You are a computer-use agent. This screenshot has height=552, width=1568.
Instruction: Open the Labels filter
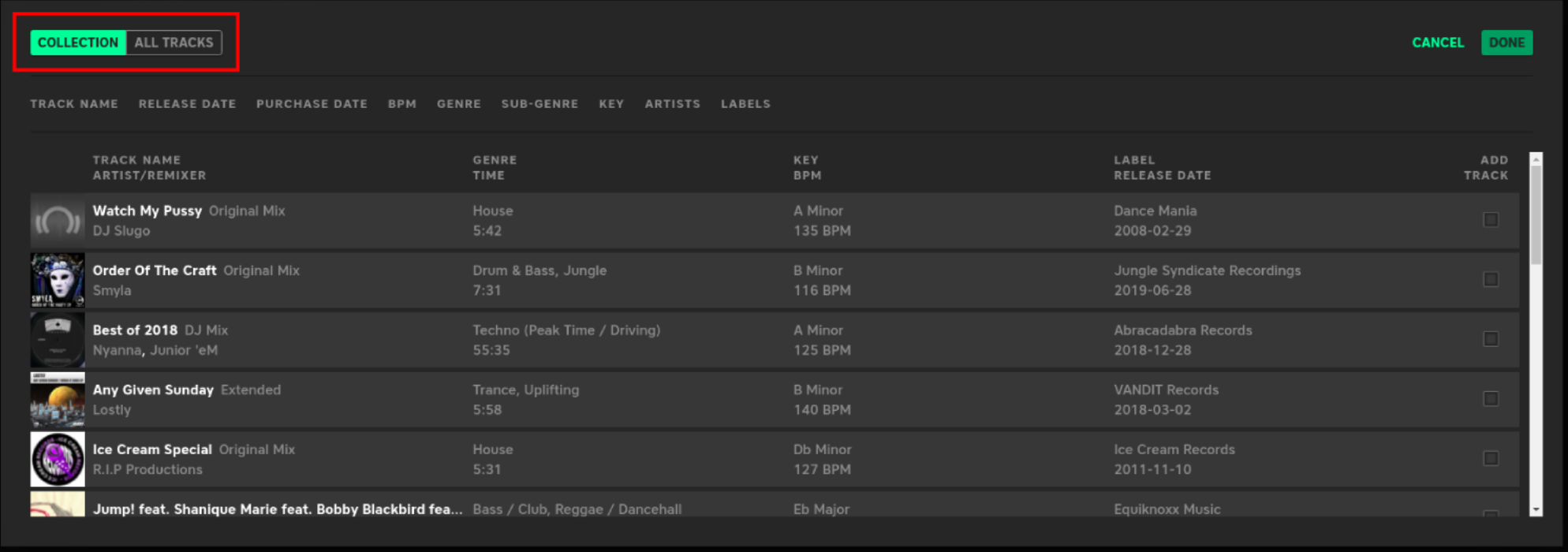tap(745, 104)
